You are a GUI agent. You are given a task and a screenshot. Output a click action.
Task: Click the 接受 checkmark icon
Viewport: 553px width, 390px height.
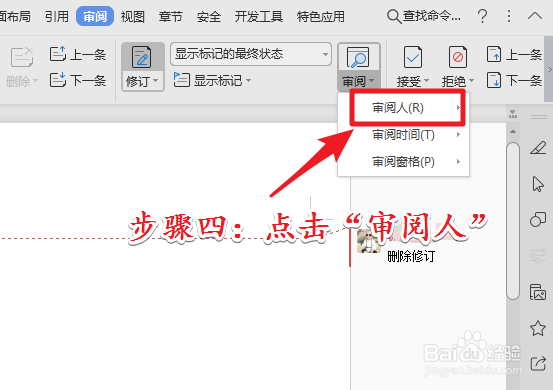(x=413, y=57)
